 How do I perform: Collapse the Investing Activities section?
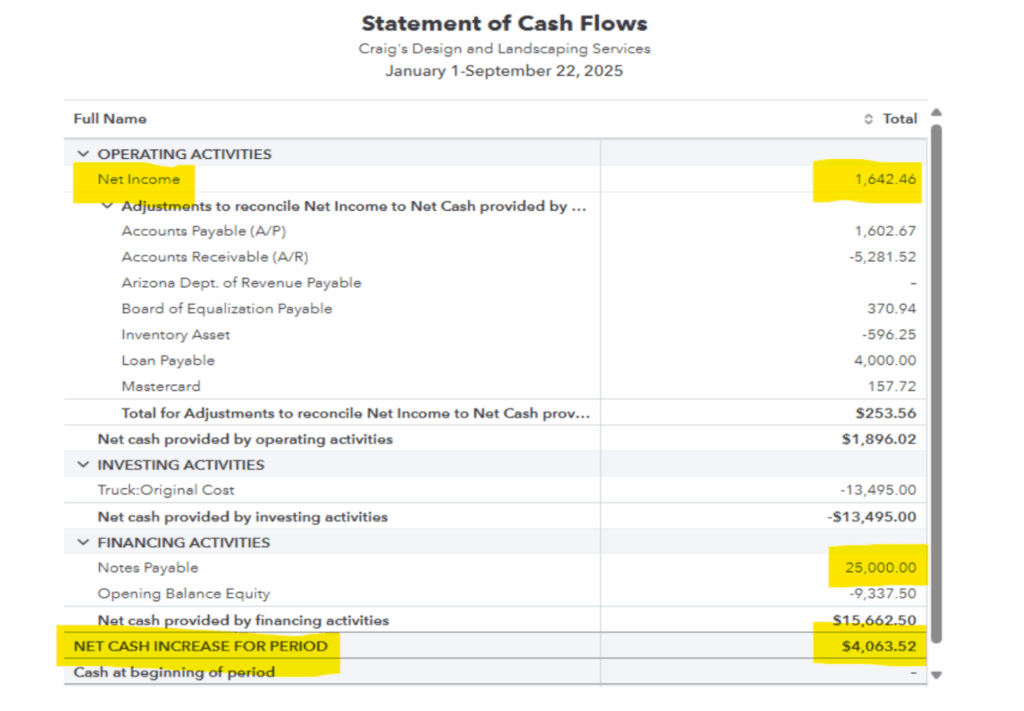tap(83, 465)
